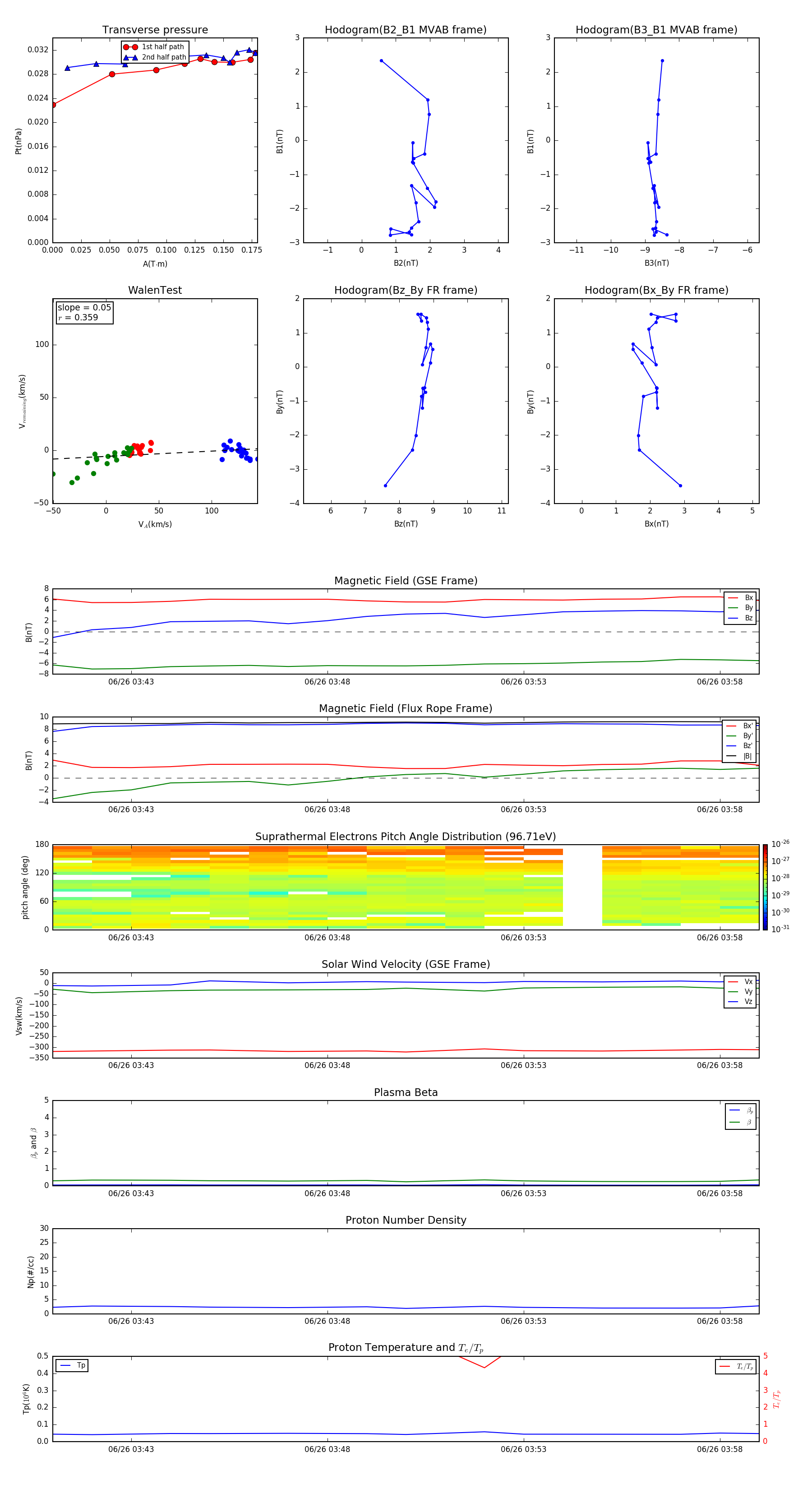Screen dimensions: 812x1489
Task: Click the −350 tick on Vsw axis
Action: point(39,1058)
